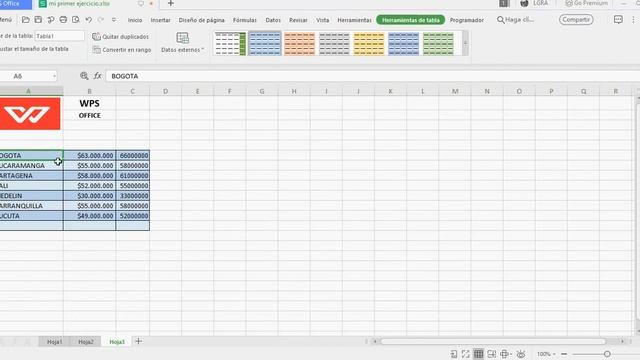Image resolution: width=640 pixels, height=360 pixels.
Task: Click the fx insert function icon
Action: point(98,76)
